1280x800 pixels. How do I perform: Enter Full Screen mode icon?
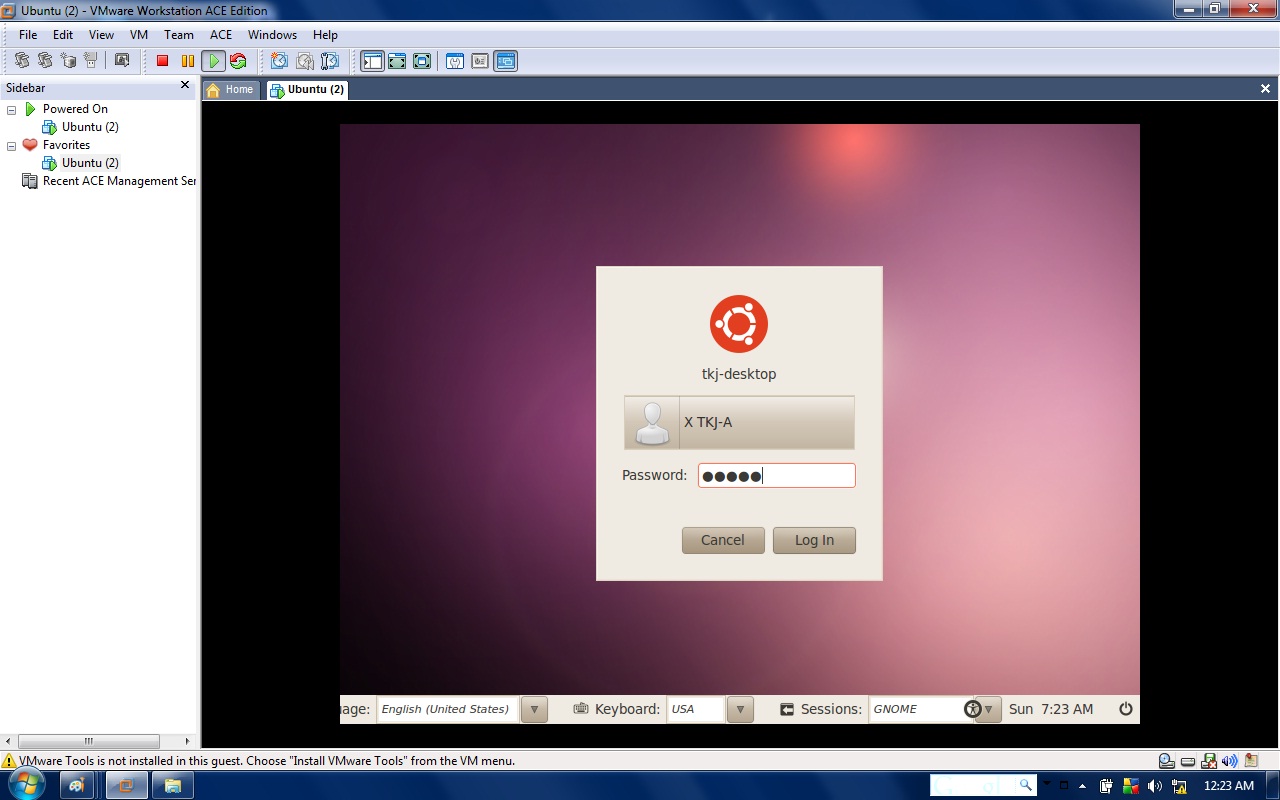[x=422, y=61]
